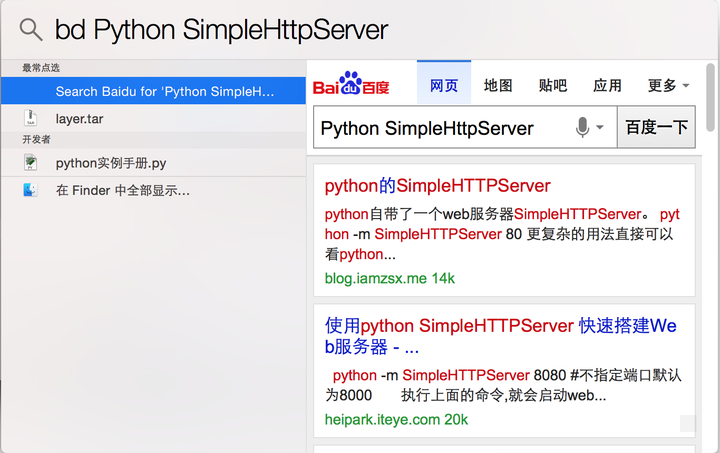The height and width of the screenshot is (453, 720).
Task: Click the 百度一下 search button
Action: pos(656,127)
